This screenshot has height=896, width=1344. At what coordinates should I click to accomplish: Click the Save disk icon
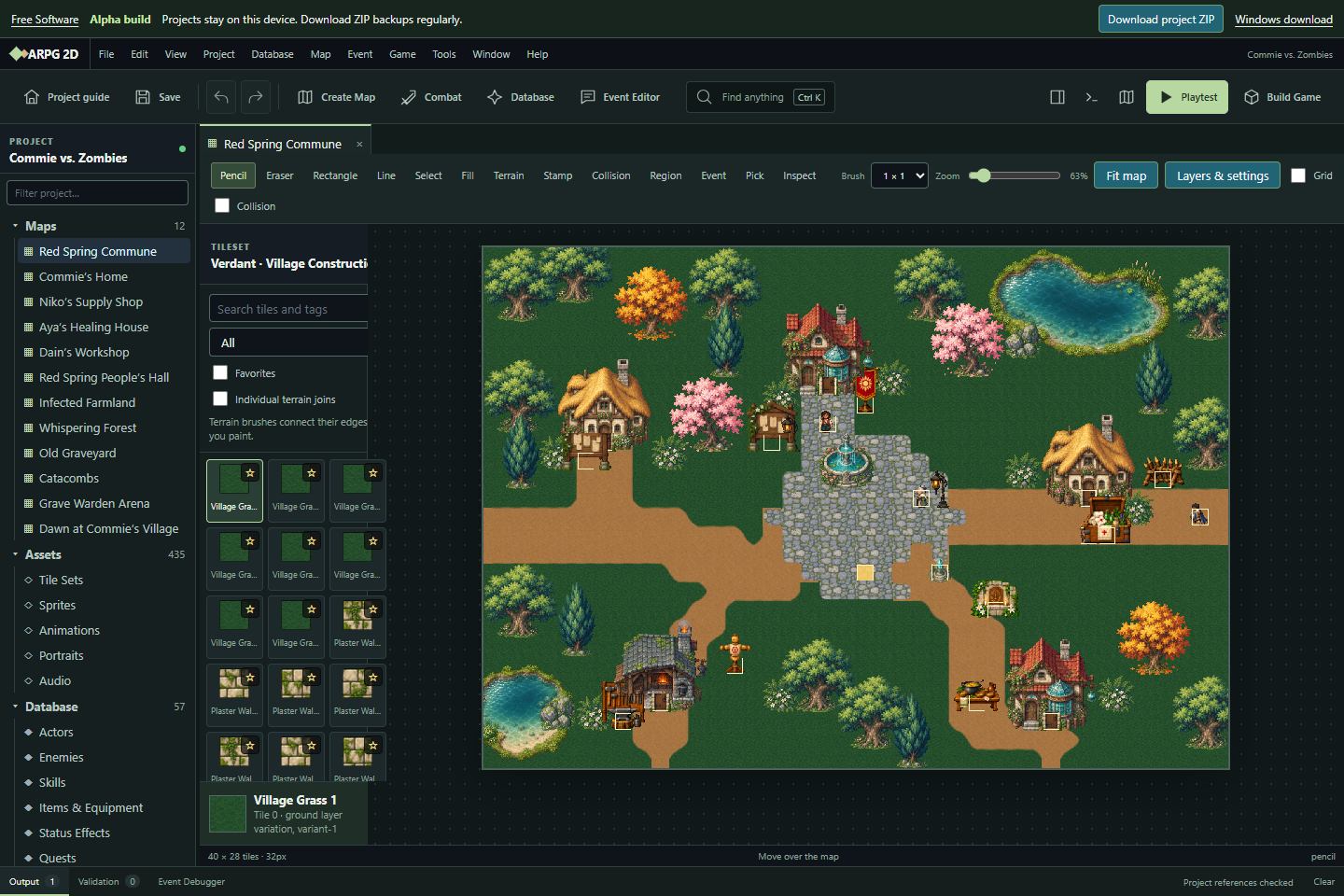coord(143,97)
